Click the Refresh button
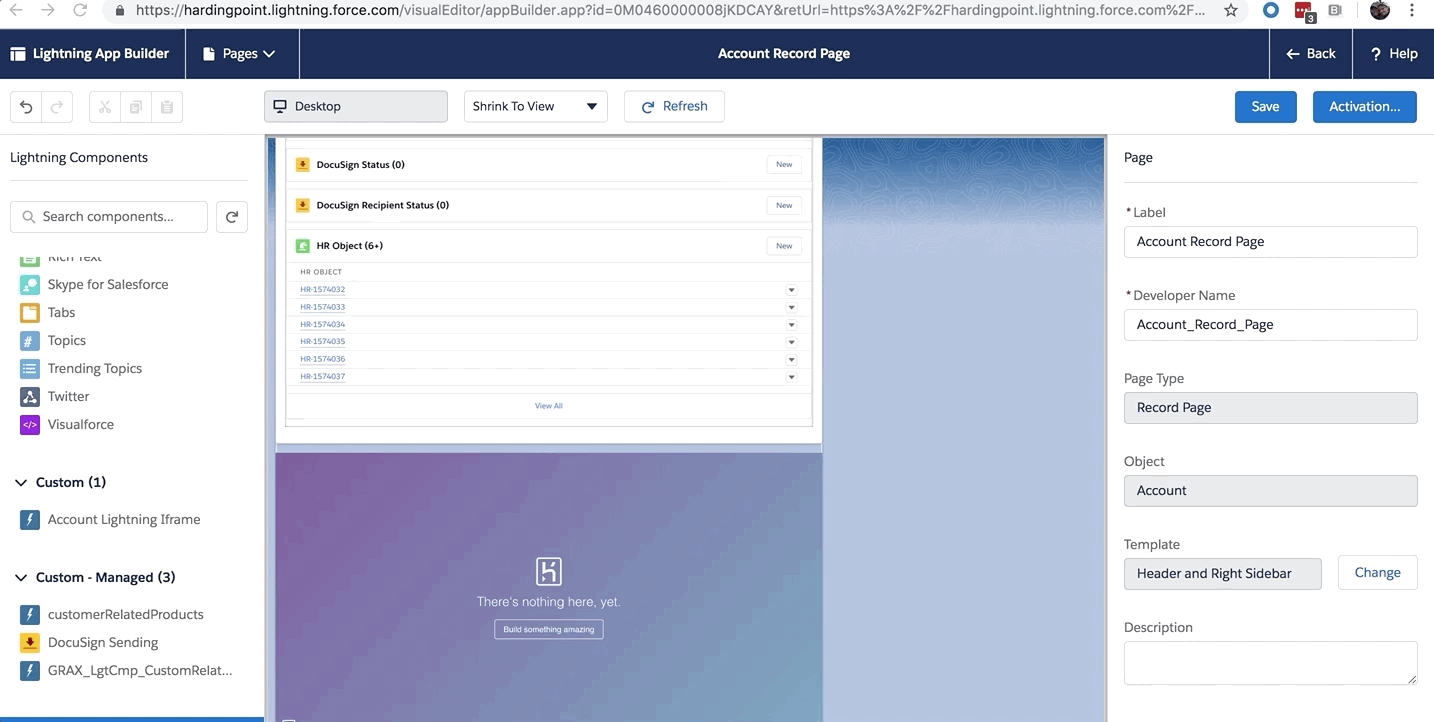The height and width of the screenshot is (722, 1434). point(674,107)
